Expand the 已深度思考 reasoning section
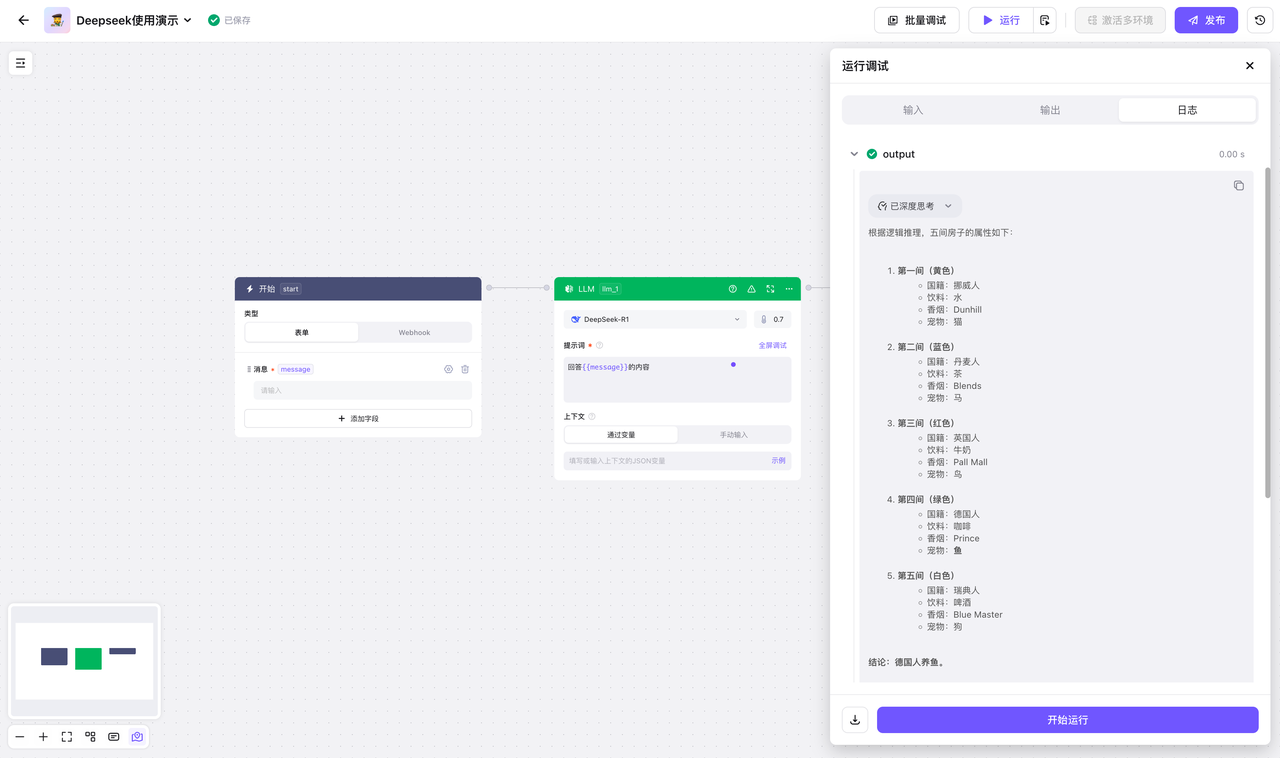 click(x=914, y=206)
